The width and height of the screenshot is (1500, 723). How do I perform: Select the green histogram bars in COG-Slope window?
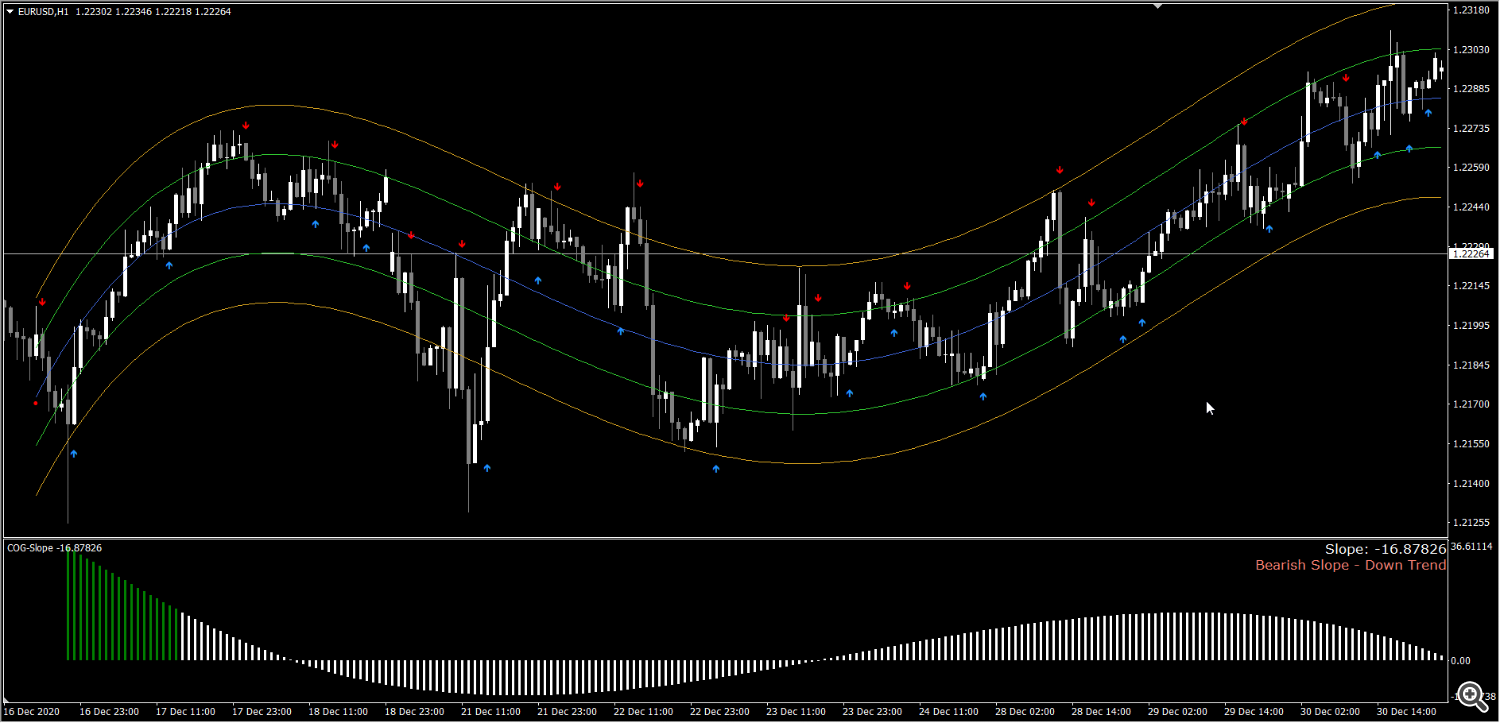click(123, 605)
